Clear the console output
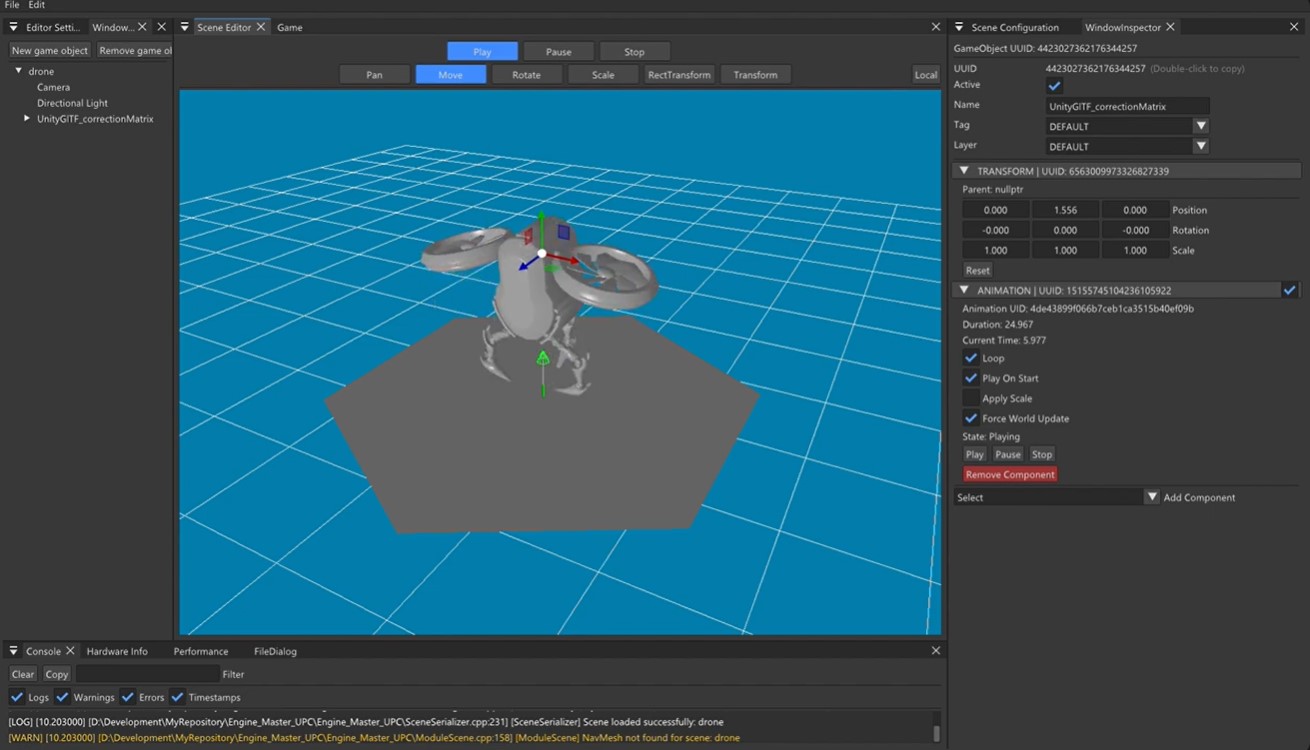 click(x=23, y=674)
